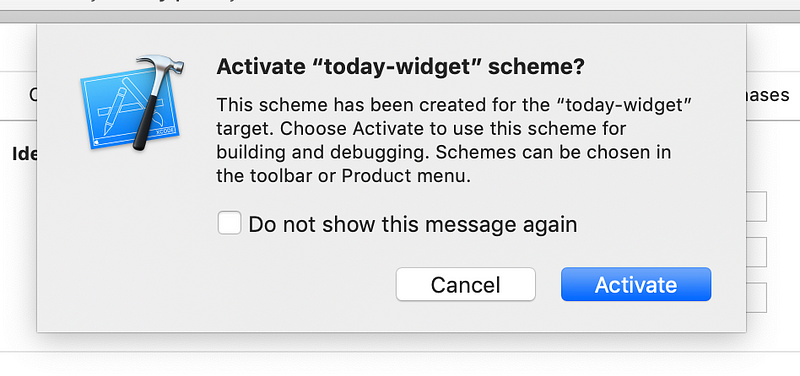
Task: Click the Activate today-widget scheme heading
Action: (401, 67)
